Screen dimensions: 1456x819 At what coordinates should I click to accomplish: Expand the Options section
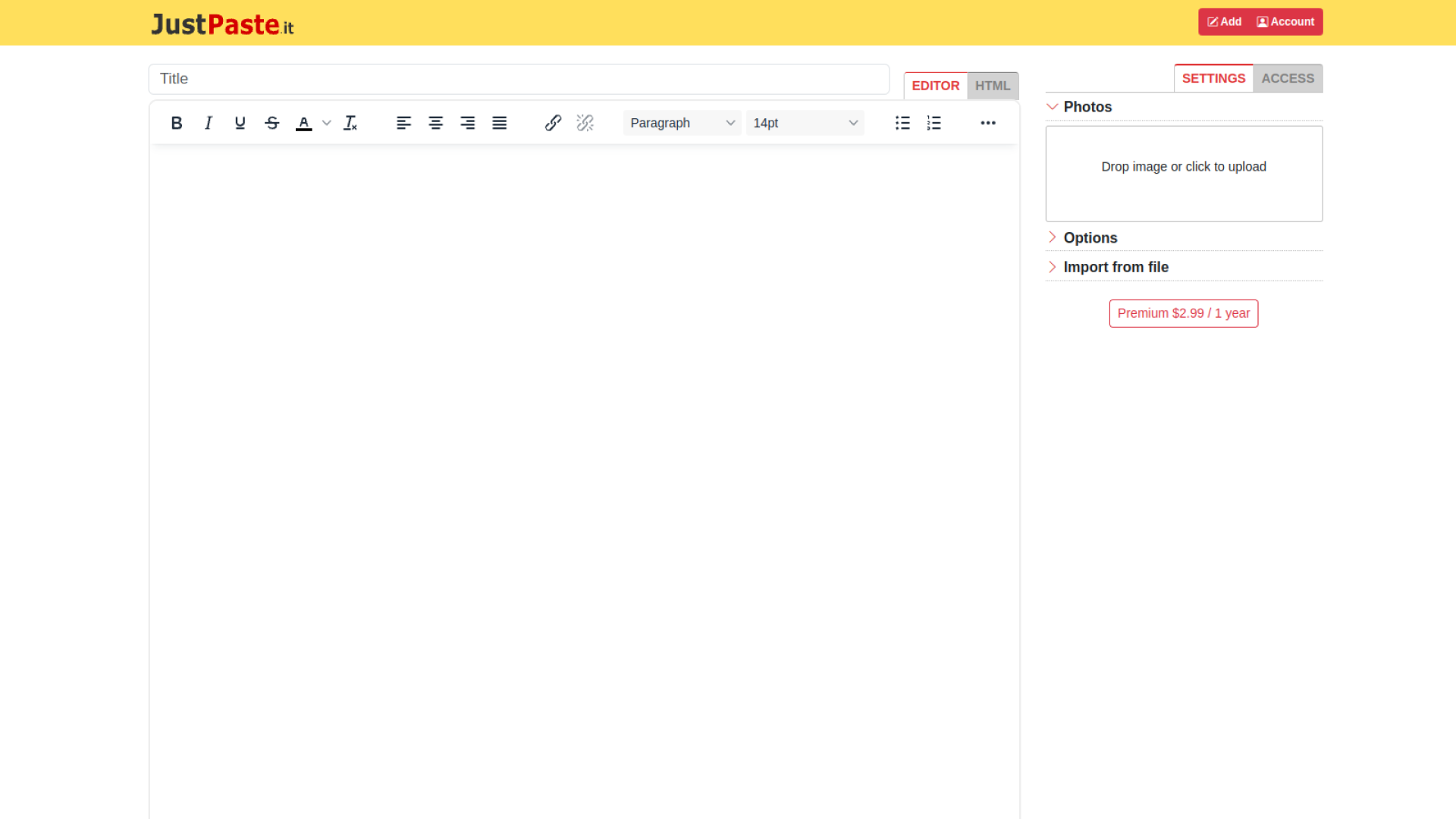coord(1090,238)
